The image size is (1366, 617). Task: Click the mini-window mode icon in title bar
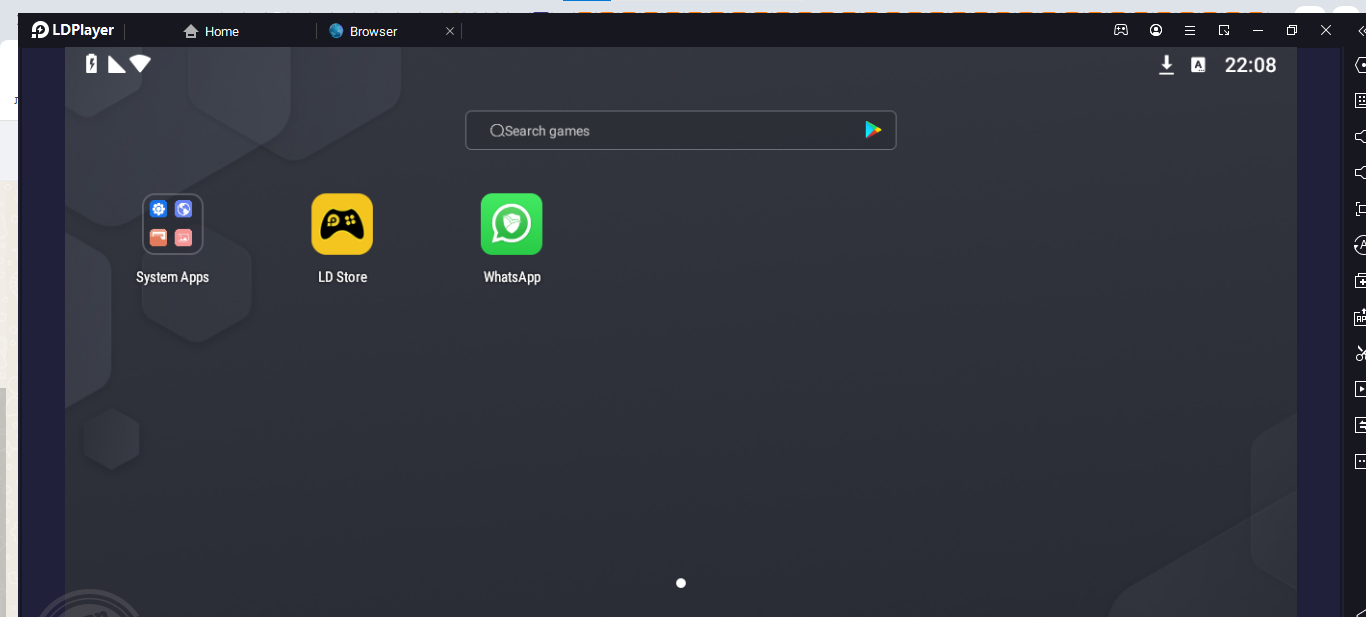1224,30
